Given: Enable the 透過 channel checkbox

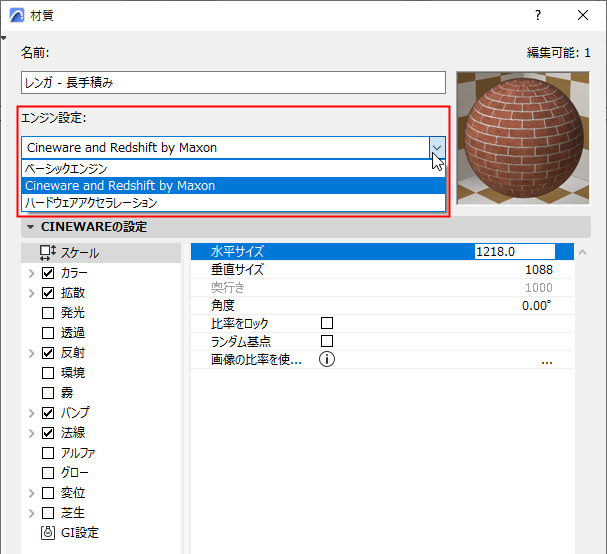Looking at the screenshot, I should [48, 333].
